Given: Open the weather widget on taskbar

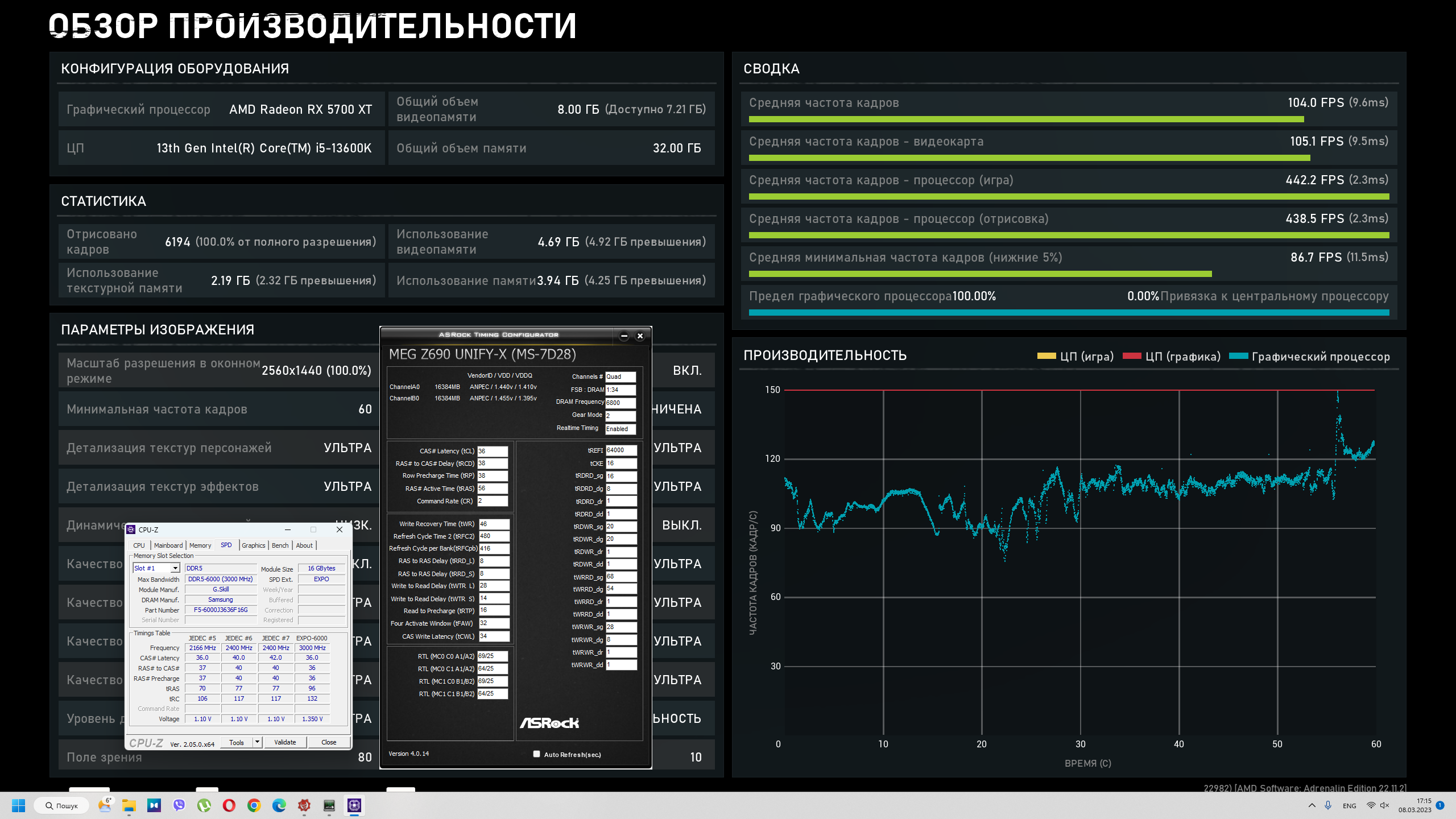Looking at the screenshot, I should 105,805.
